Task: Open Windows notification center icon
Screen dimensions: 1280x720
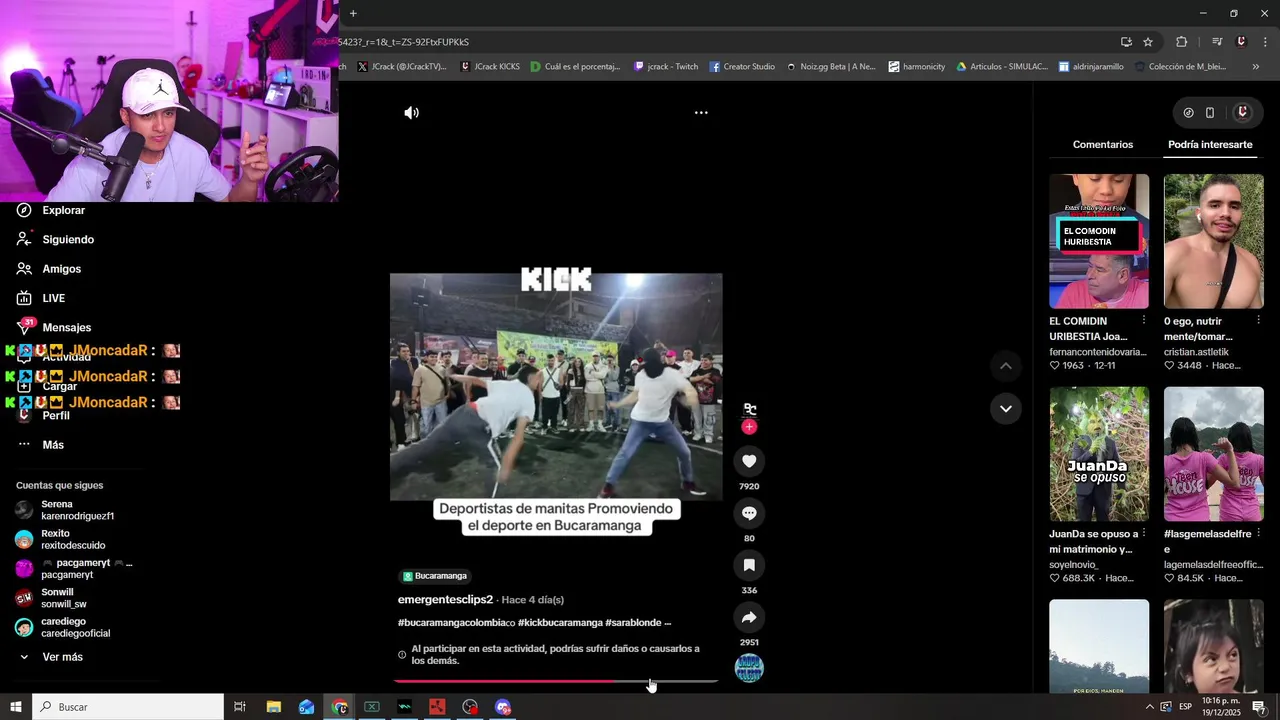Action: click(x=1259, y=707)
